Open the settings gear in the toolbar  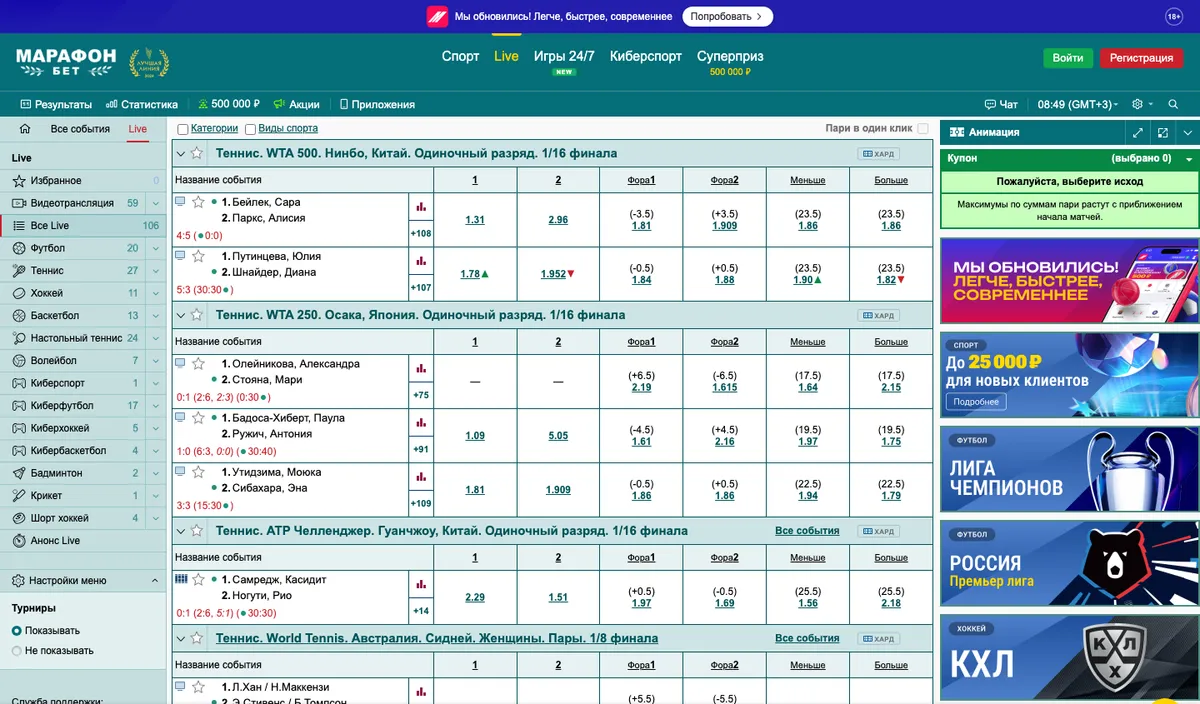pos(1137,104)
